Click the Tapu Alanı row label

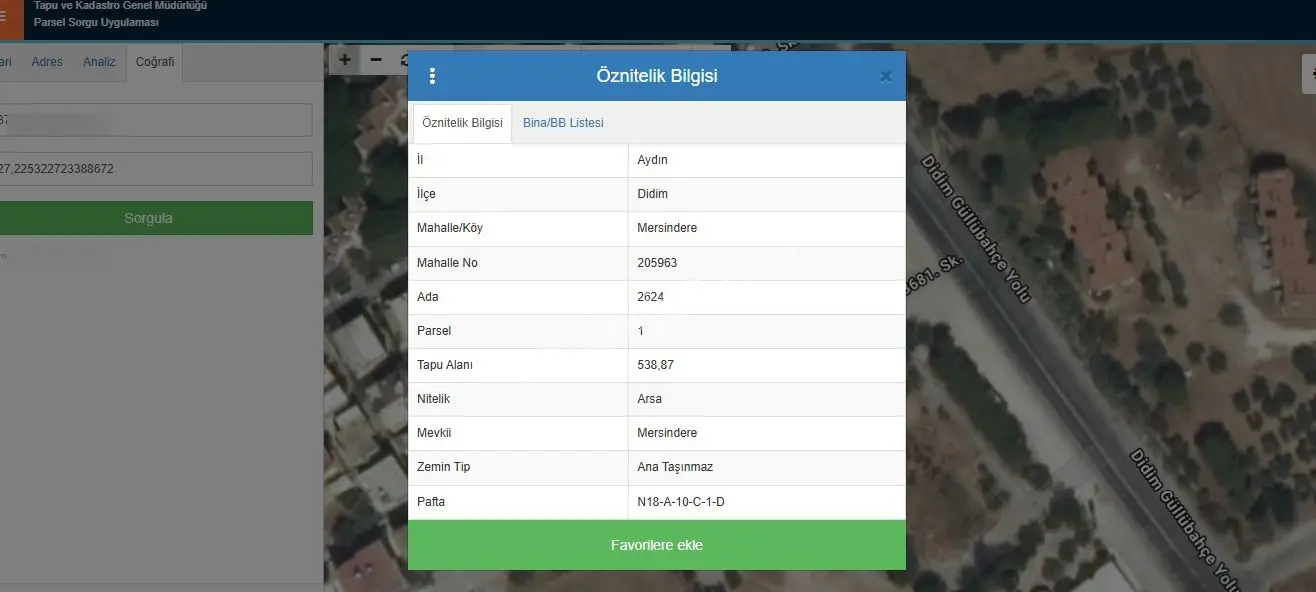(445, 365)
